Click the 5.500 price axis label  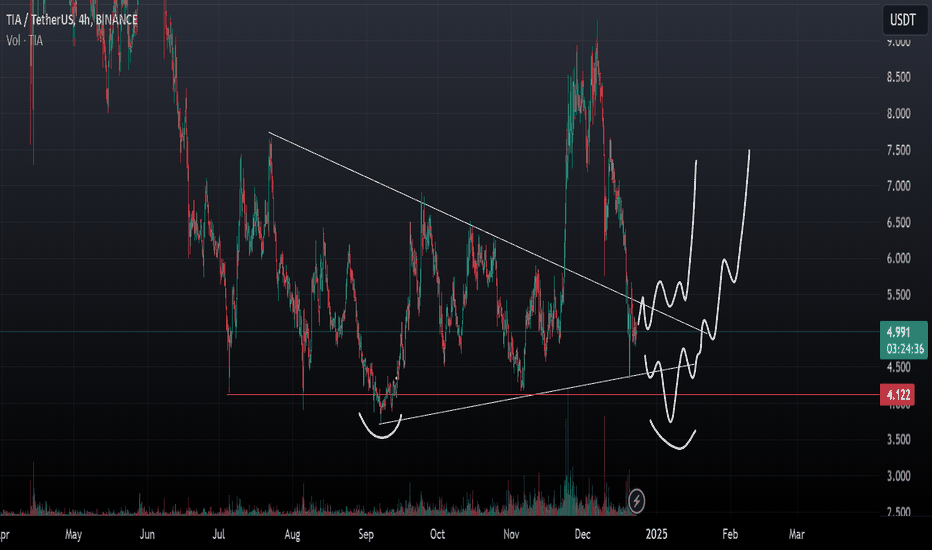(898, 294)
